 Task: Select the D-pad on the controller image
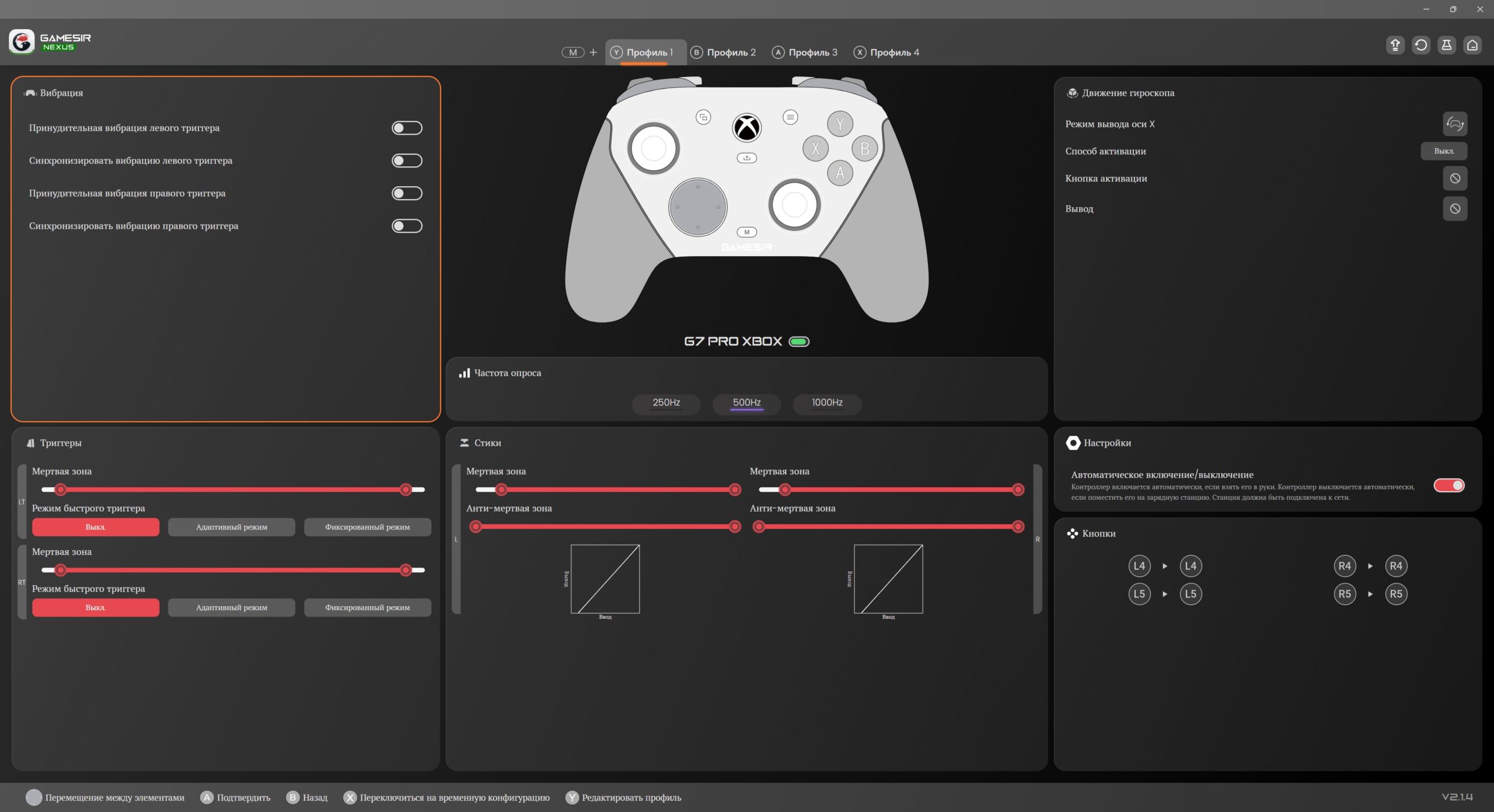697,207
